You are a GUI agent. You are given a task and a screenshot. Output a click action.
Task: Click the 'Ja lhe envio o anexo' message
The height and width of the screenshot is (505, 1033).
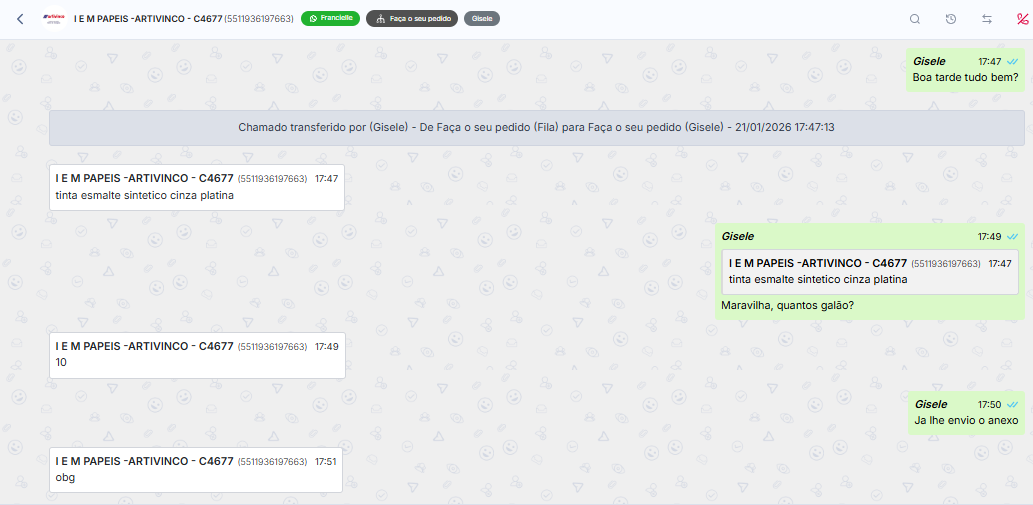coord(965,421)
